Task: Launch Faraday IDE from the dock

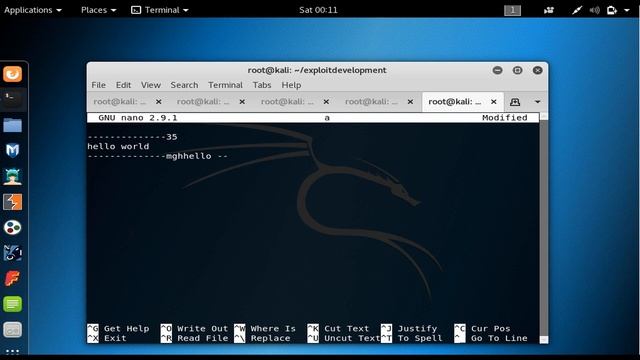Action: [13, 279]
